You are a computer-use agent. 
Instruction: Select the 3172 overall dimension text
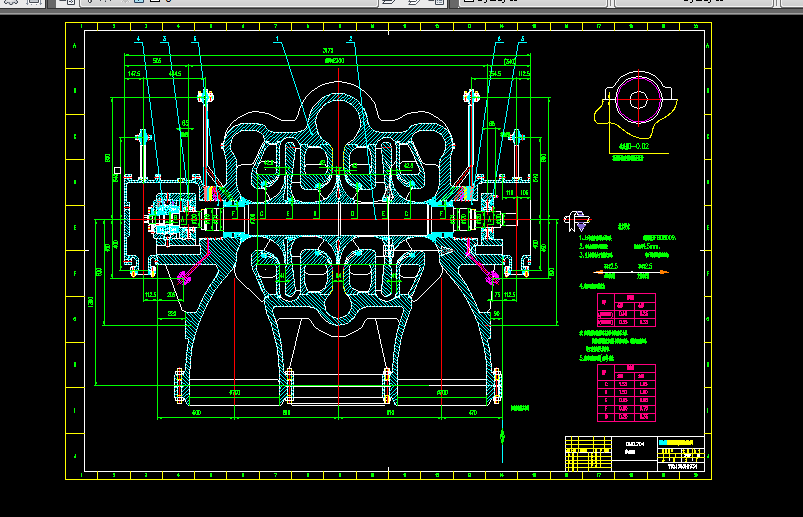pyautogui.click(x=327, y=51)
